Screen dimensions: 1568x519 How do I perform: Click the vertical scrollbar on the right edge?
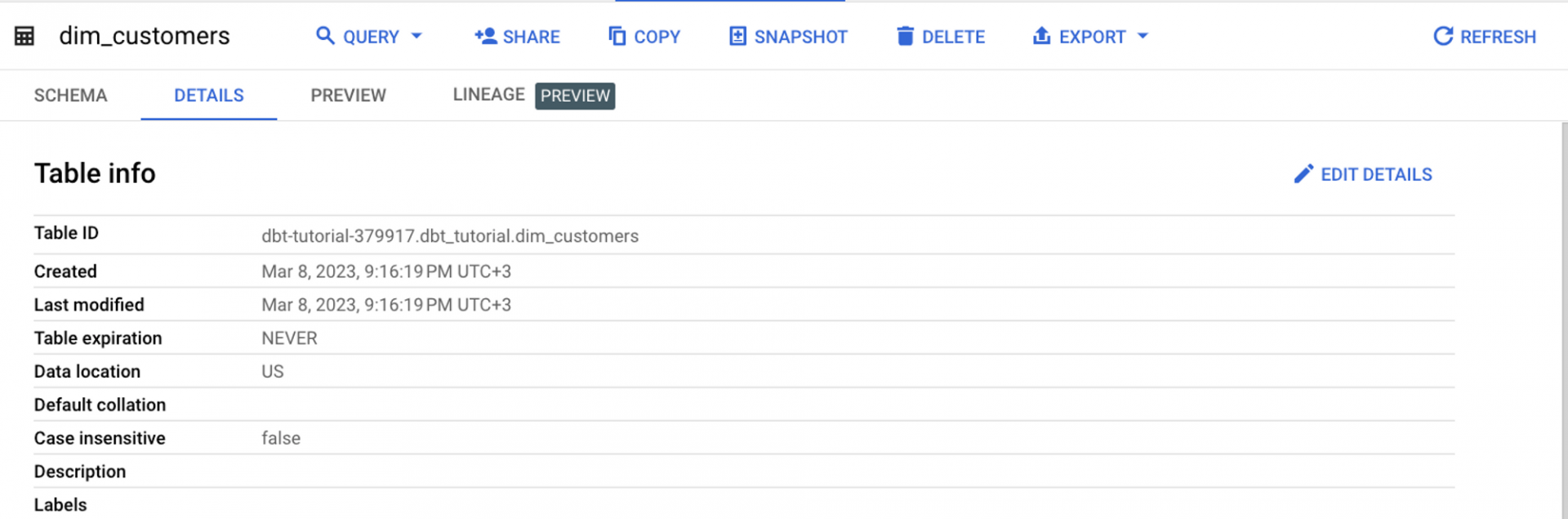(1563, 319)
